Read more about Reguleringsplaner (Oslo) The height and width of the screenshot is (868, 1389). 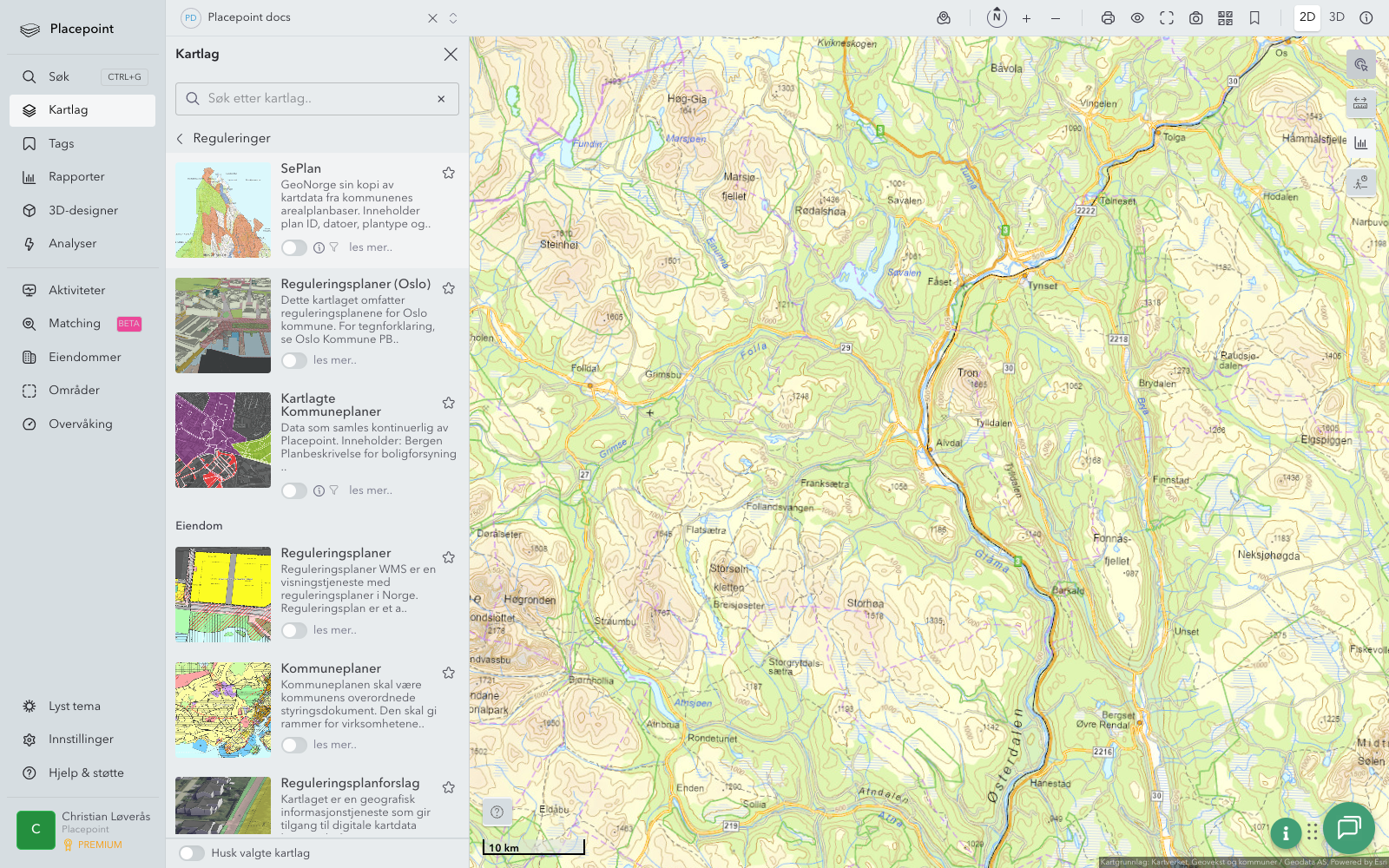coord(335,360)
